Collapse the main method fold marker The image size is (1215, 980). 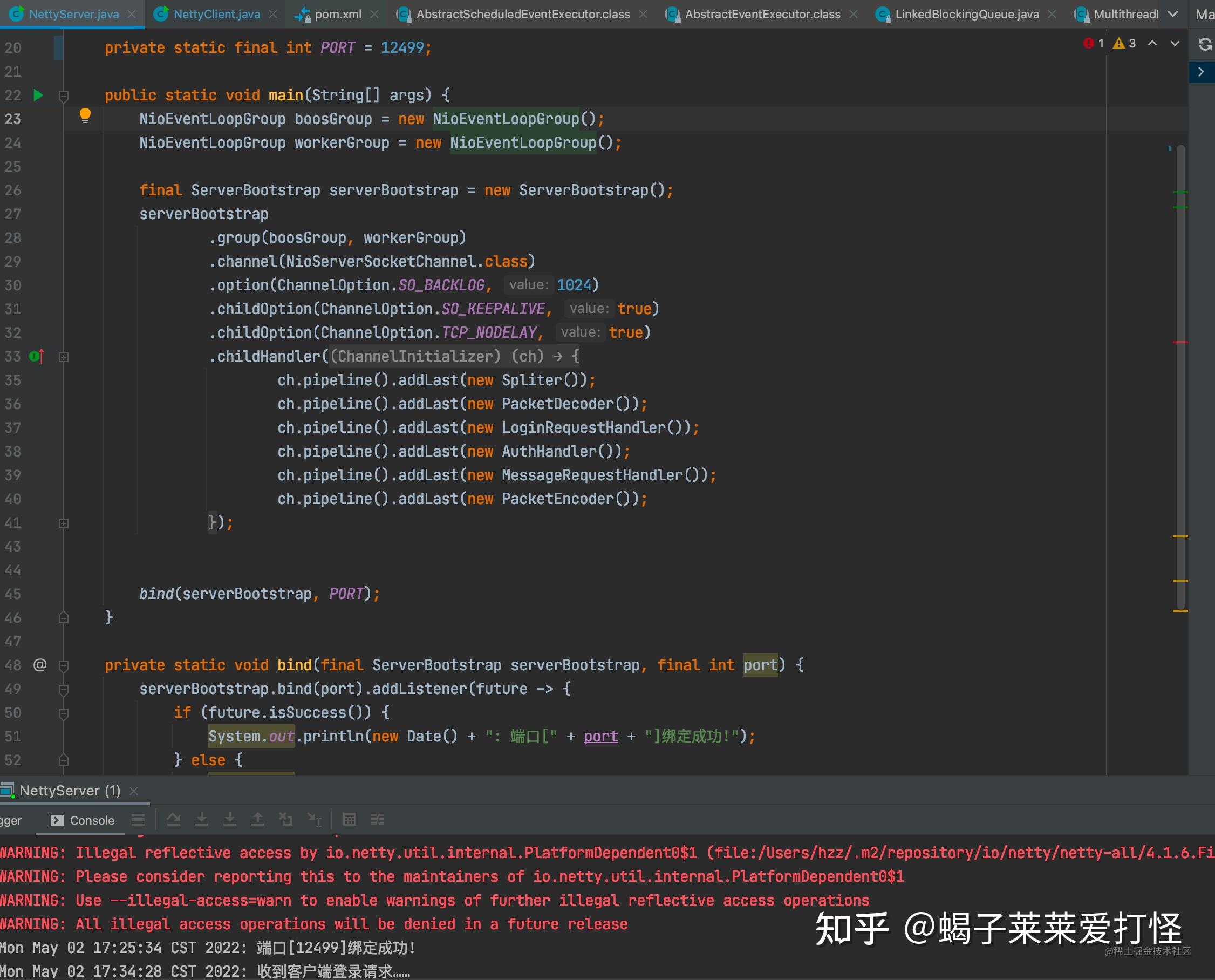coord(64,96)
